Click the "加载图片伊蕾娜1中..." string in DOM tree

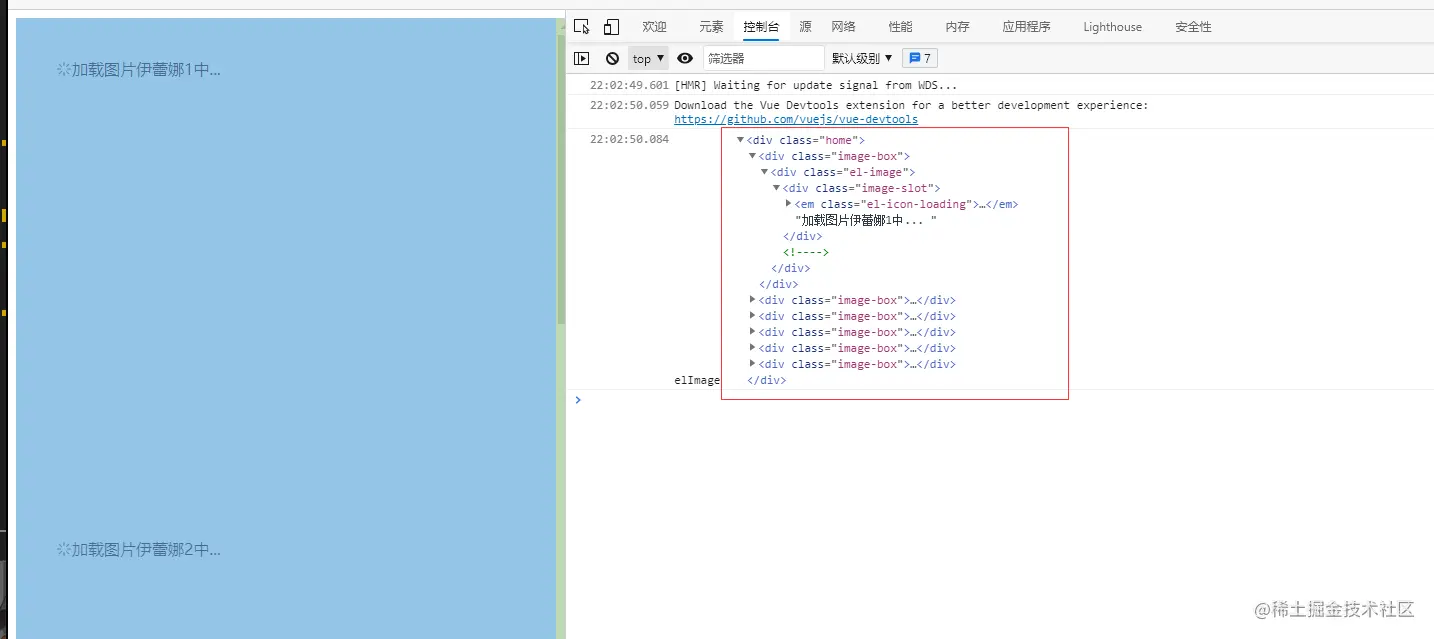866,220
